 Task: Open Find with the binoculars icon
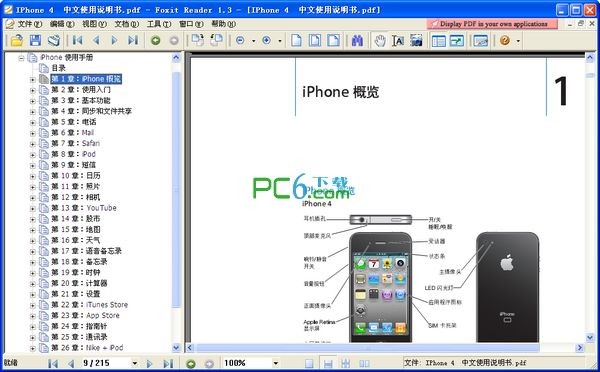tap(357, 41)
